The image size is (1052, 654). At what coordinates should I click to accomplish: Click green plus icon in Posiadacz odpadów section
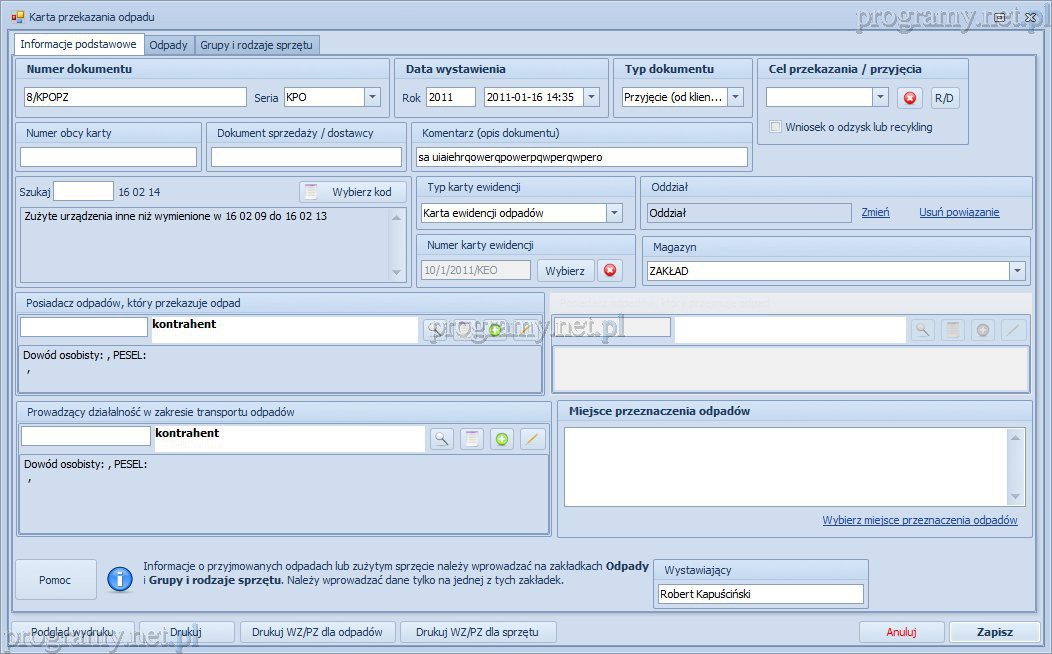tap(495, 329)
